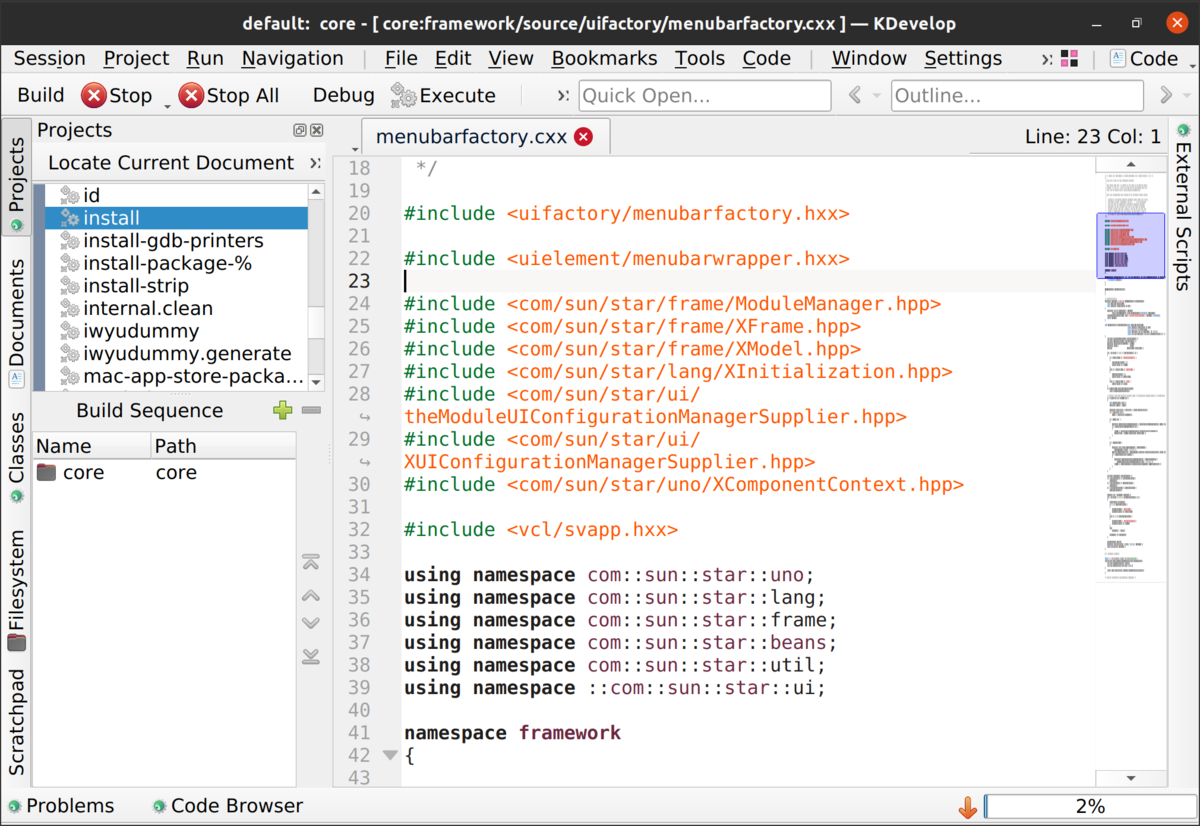
Task: Click the Code area icon beside Settings
Action: 1116,58
